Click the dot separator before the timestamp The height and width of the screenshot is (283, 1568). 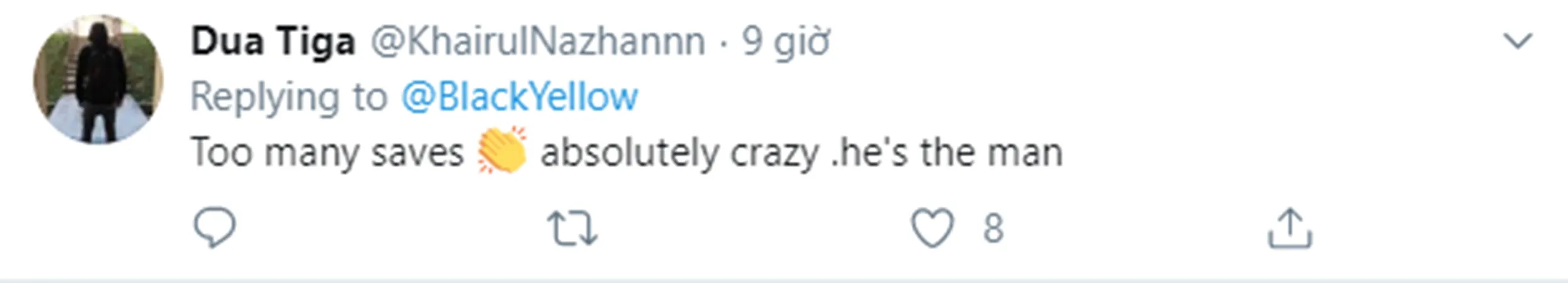point(724,43)
